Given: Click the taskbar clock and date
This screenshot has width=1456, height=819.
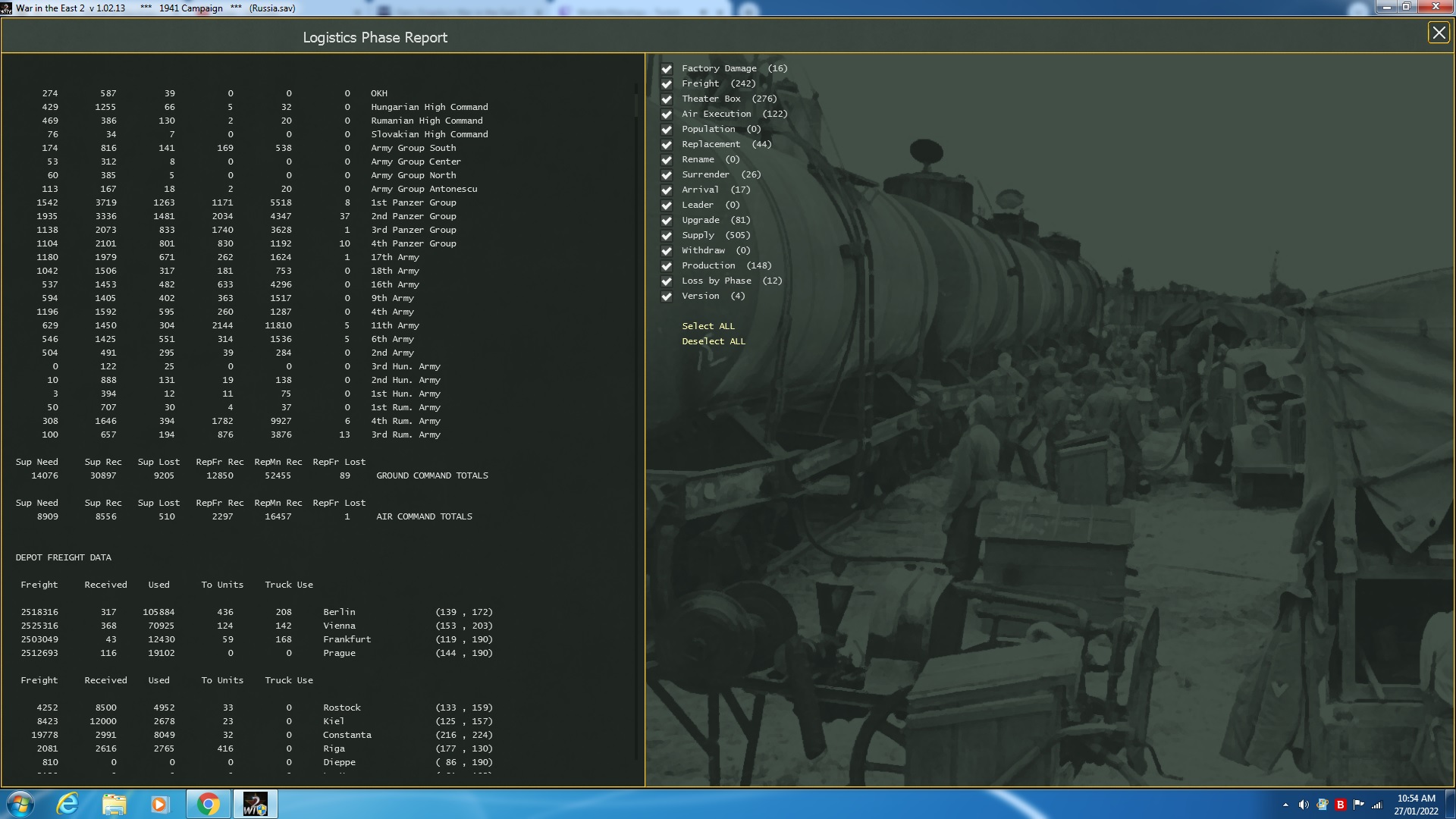Looking at the screenshot, I should [x=1416, y=804].
